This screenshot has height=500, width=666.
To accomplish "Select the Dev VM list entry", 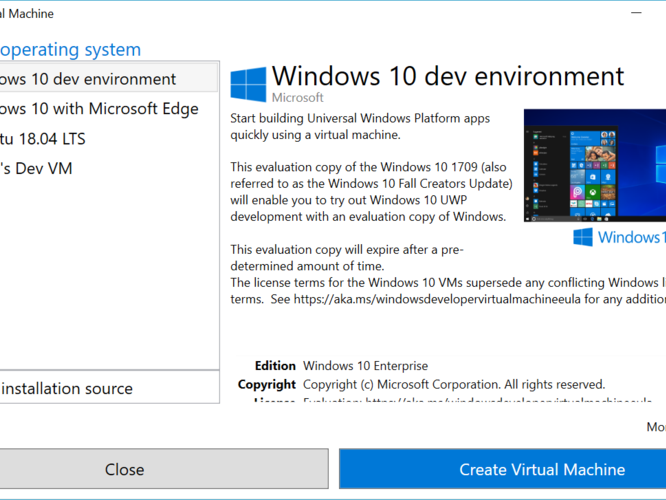I will click(109, 169).
